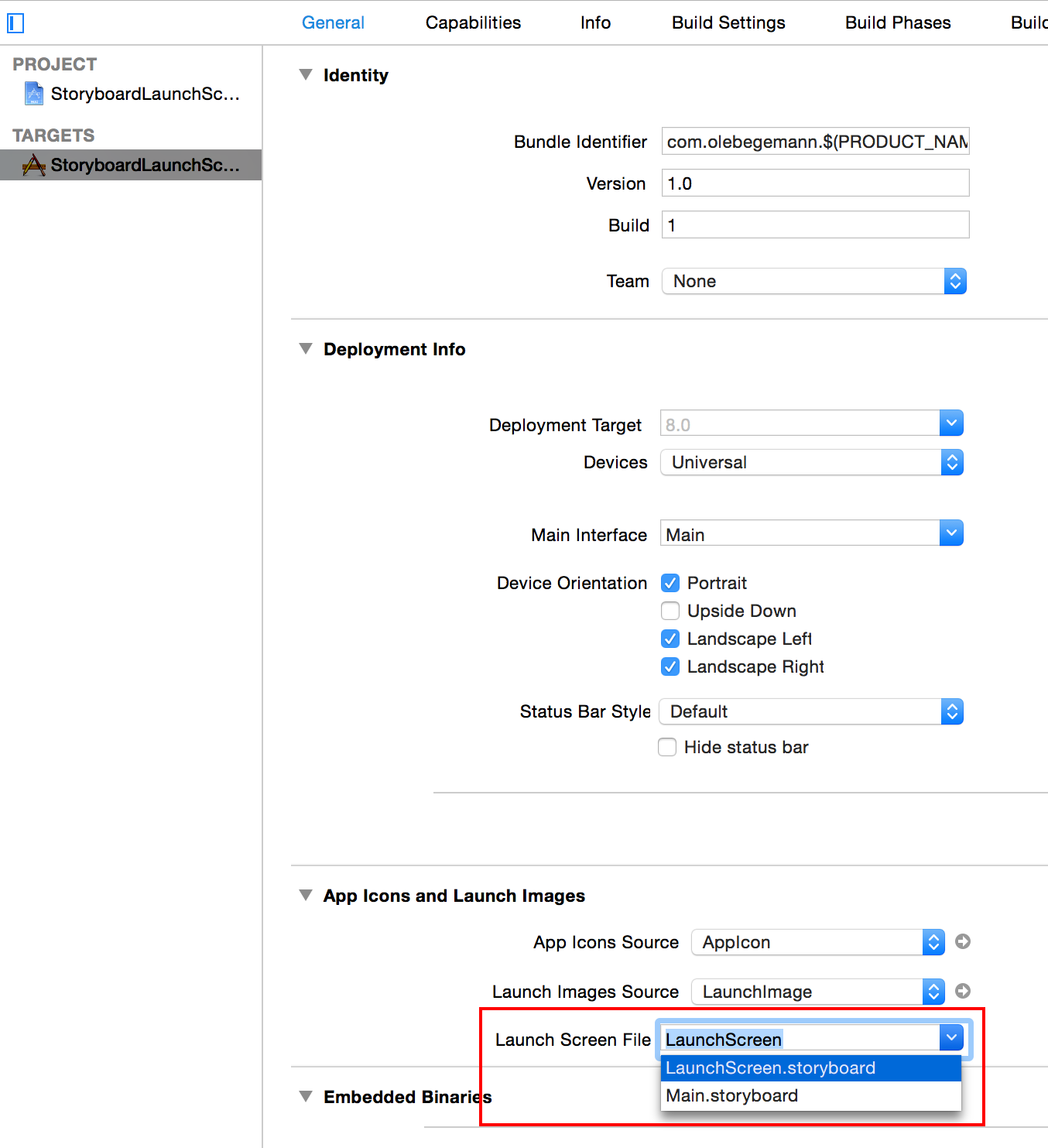1048x1148 pixels.
Task: Disable Landscape Left orientation
Action: [670, 639]
